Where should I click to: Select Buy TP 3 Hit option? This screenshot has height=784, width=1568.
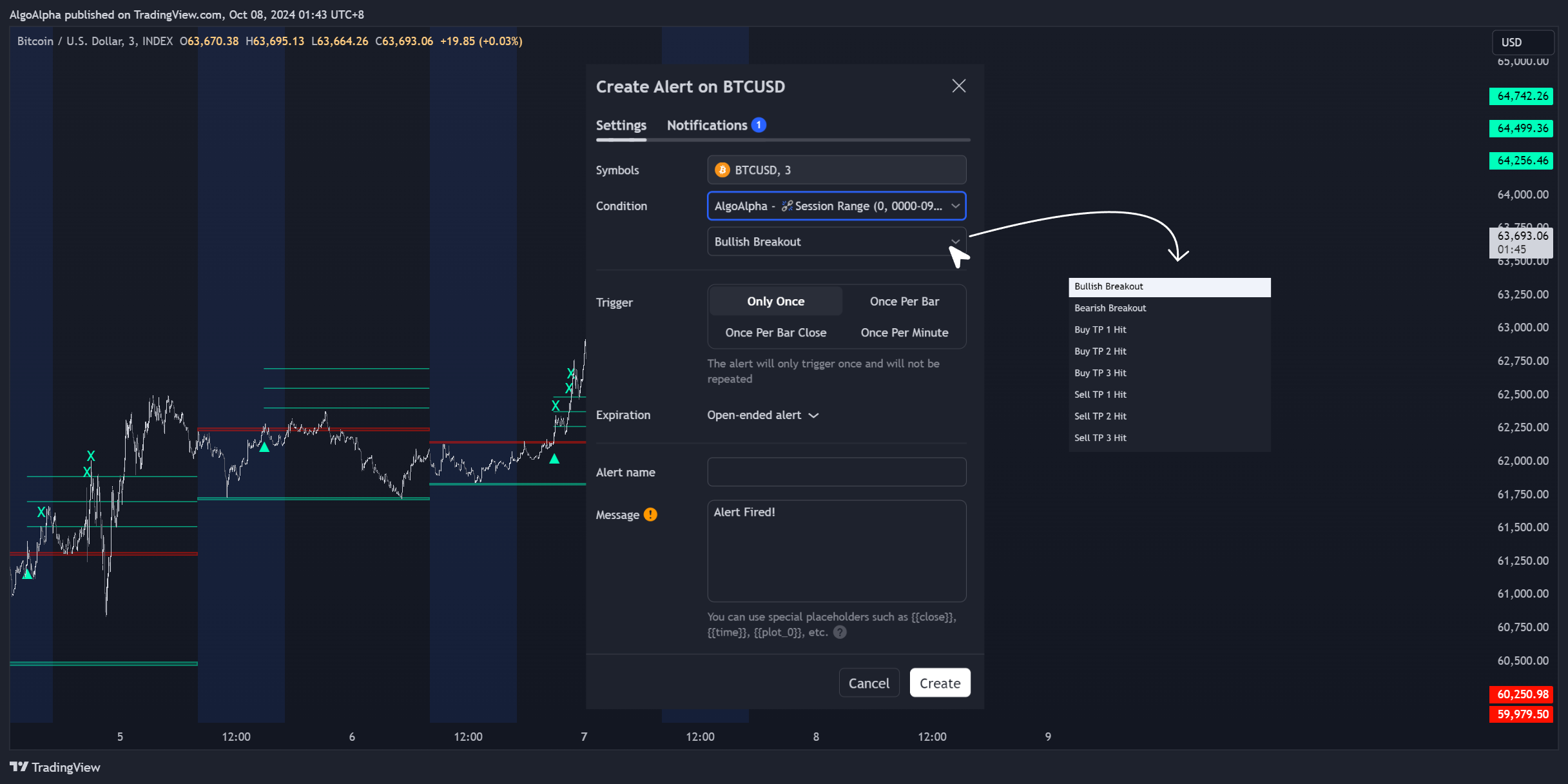click(x=1169, y=373)
